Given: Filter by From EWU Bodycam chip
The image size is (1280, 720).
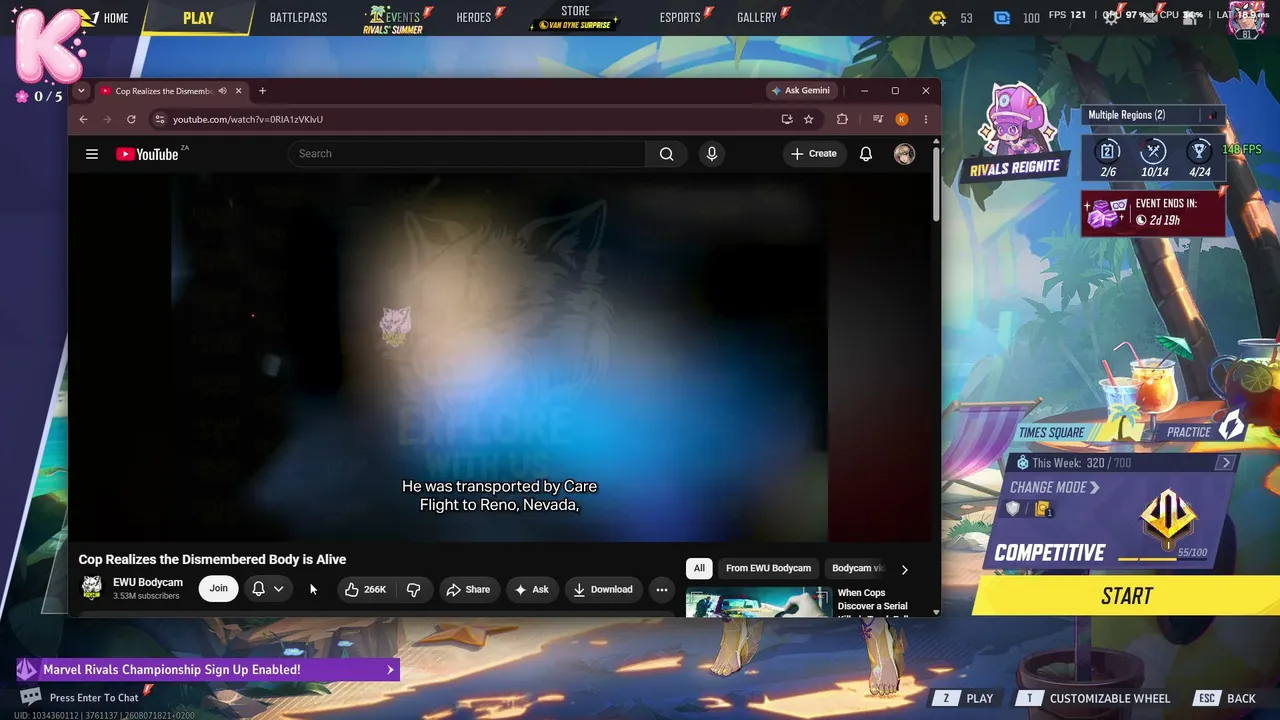Looking at the screenshot, I should [768, 568].
